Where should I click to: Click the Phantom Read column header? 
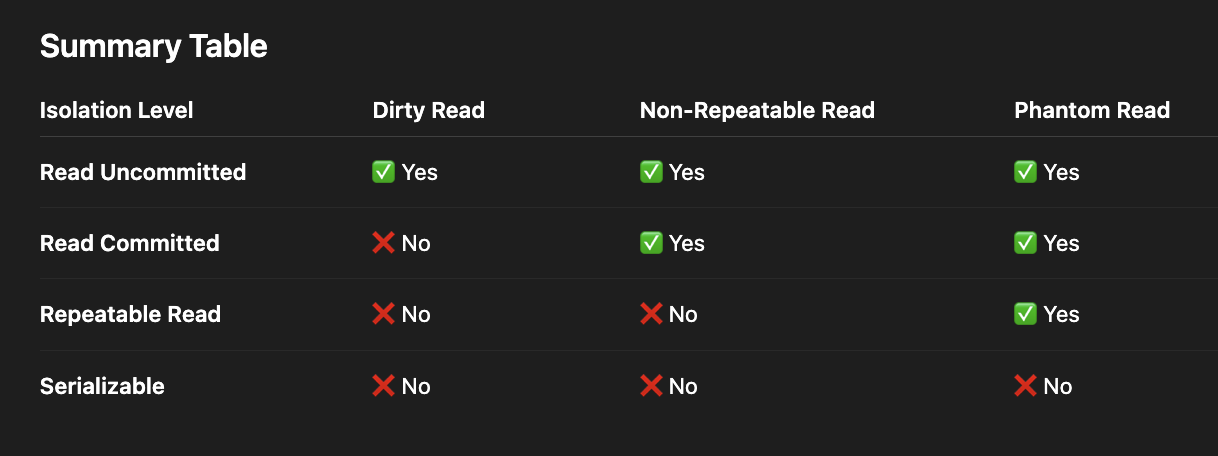coord(1092,110)
